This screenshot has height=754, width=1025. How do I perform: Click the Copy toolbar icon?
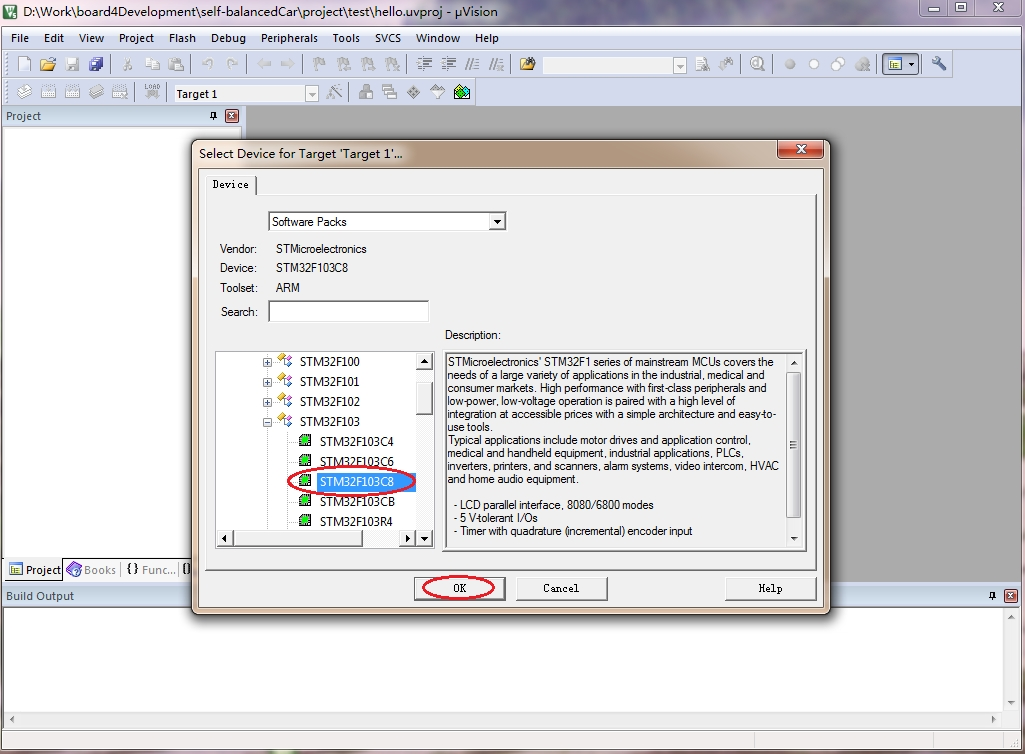152,64
